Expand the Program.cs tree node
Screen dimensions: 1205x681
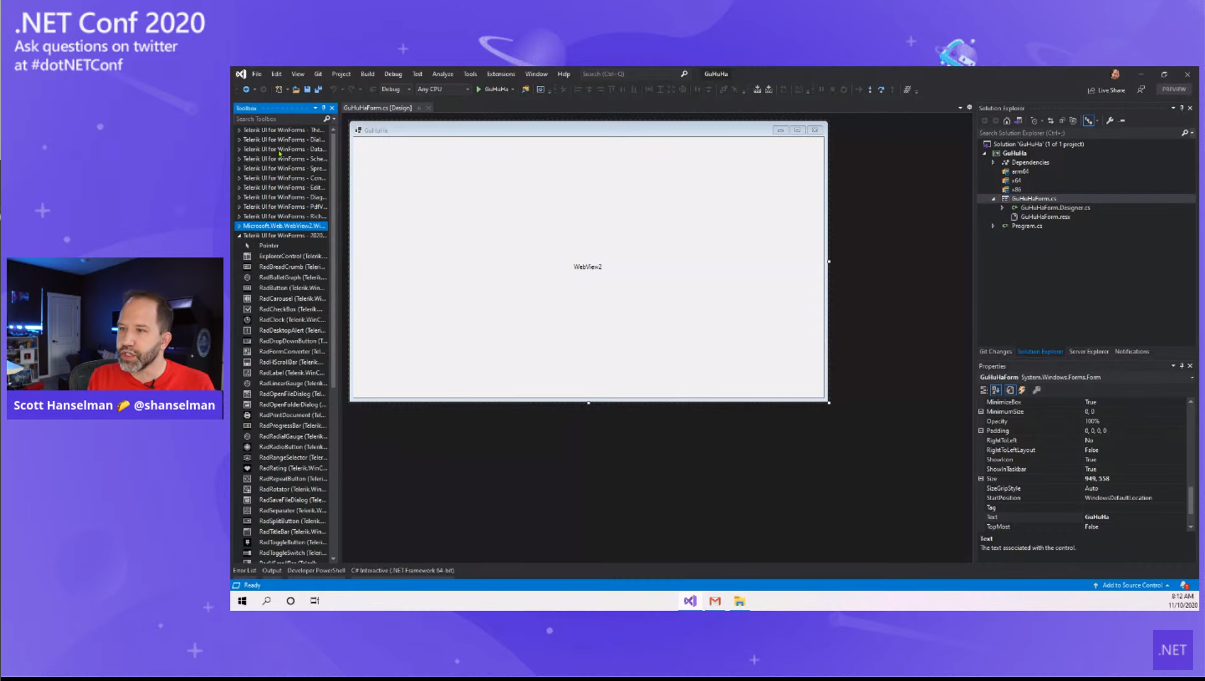(x=993, y=226)
